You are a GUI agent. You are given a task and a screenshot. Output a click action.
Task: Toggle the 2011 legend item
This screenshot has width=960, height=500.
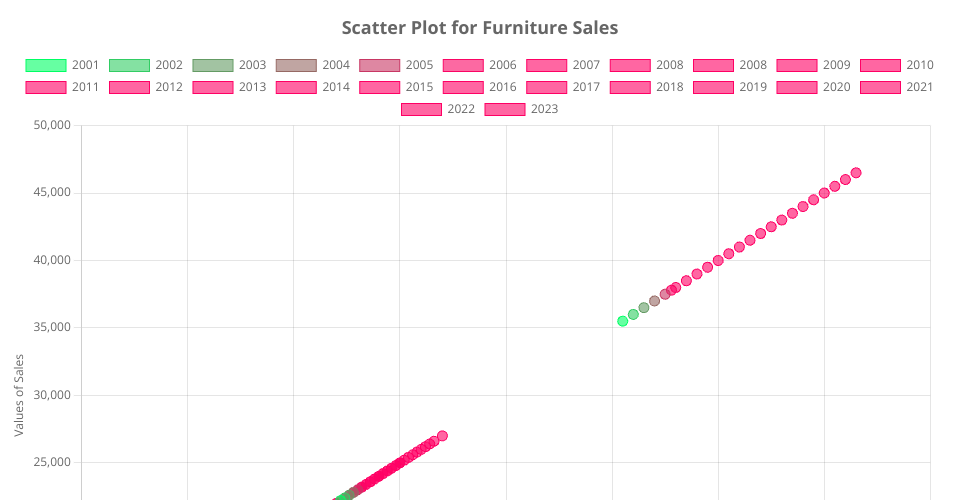tap(85, 87)
